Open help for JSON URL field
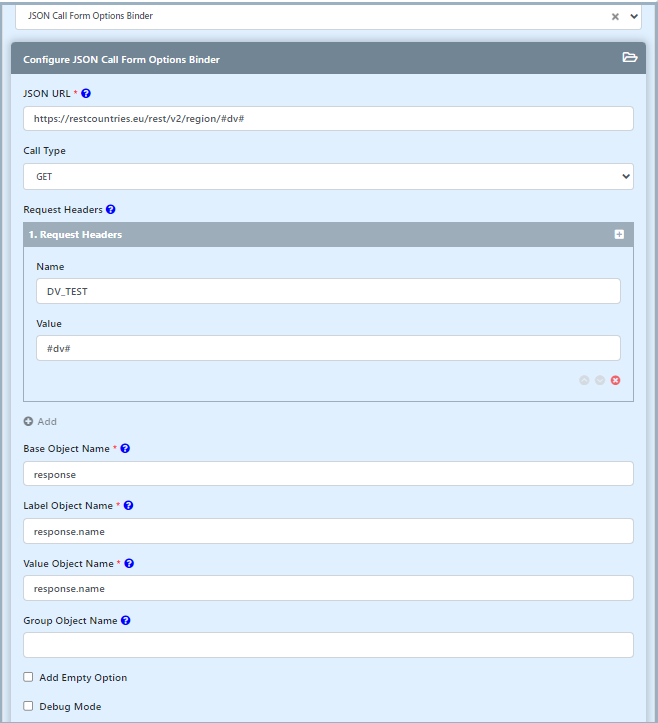The height and width of the screenshot is (723, 658). point(86,93)
